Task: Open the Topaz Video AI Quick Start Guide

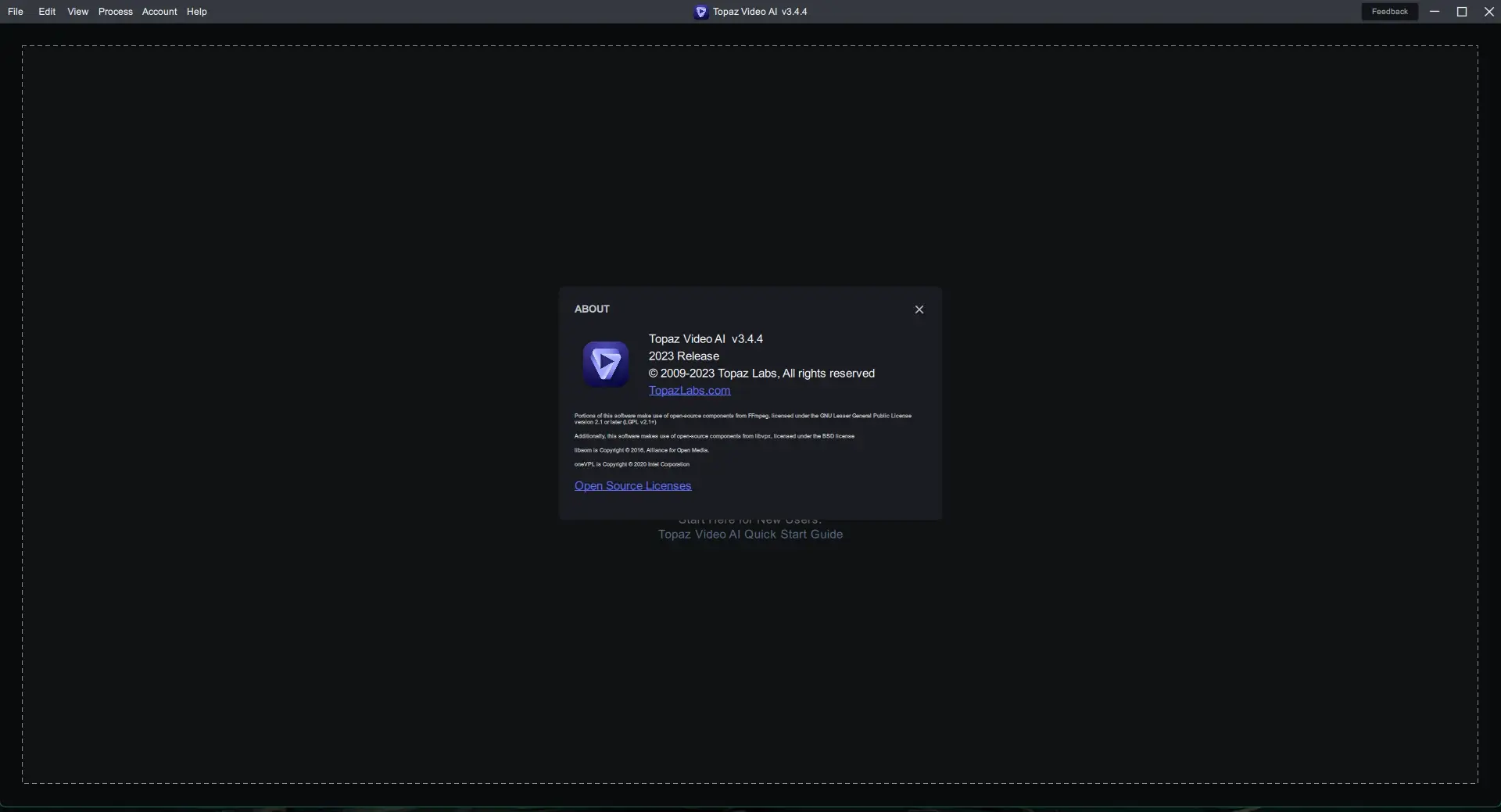Action: (750, 535)
